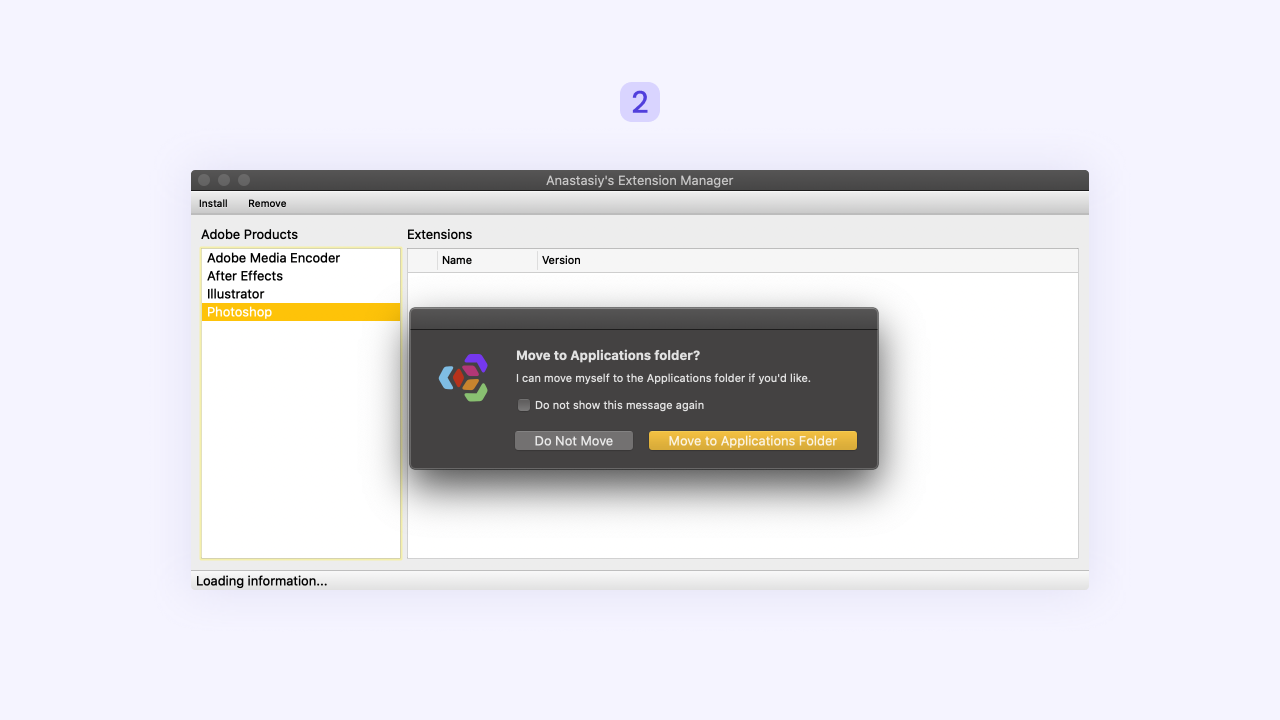Viewport: 1280px width, 720px height.
Task: Choose Do Not Move in dialog
Action: click(x=574, y=441)
